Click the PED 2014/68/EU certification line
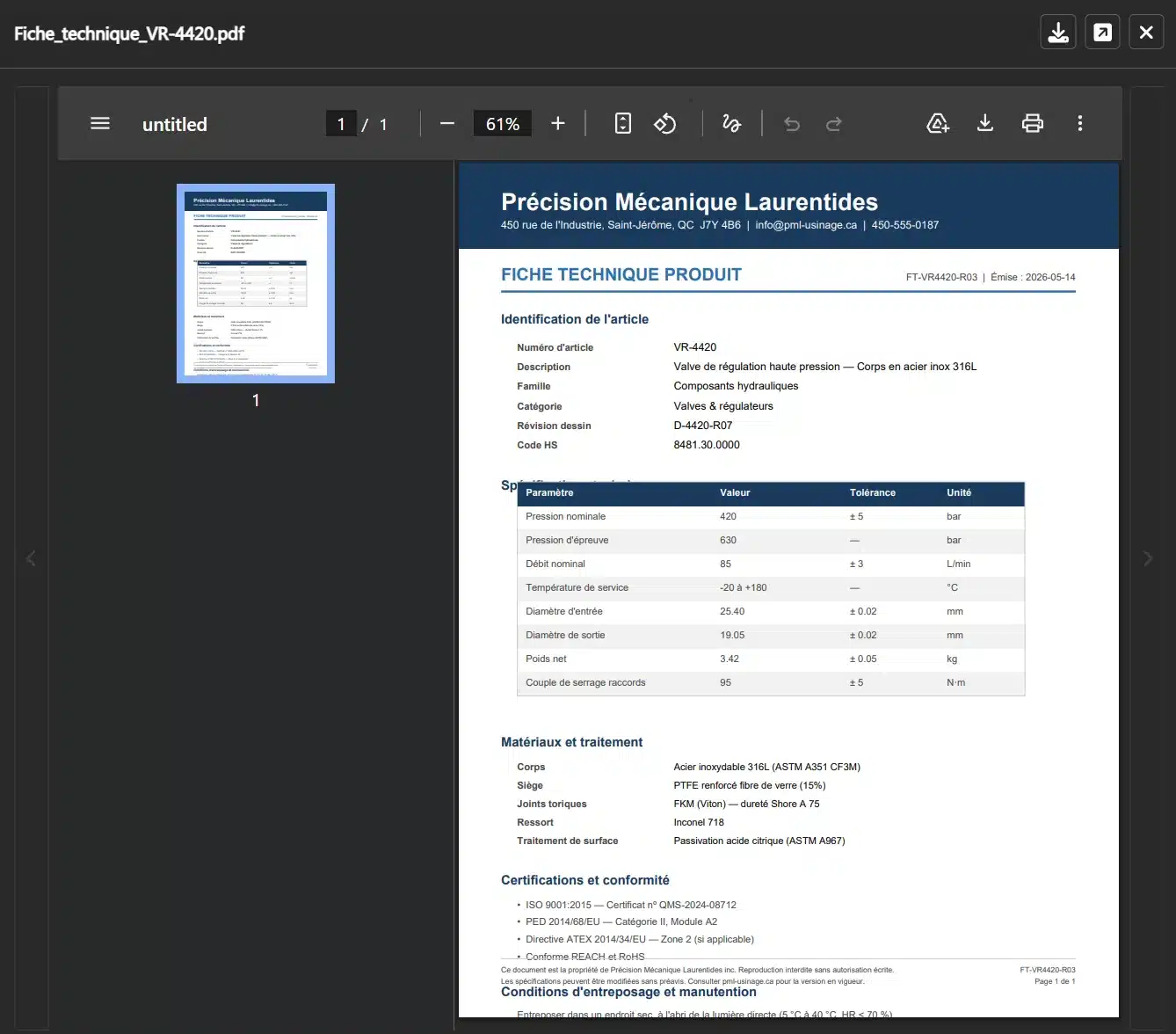Screen dimensions: 1176x1034 tap(621, 921)
